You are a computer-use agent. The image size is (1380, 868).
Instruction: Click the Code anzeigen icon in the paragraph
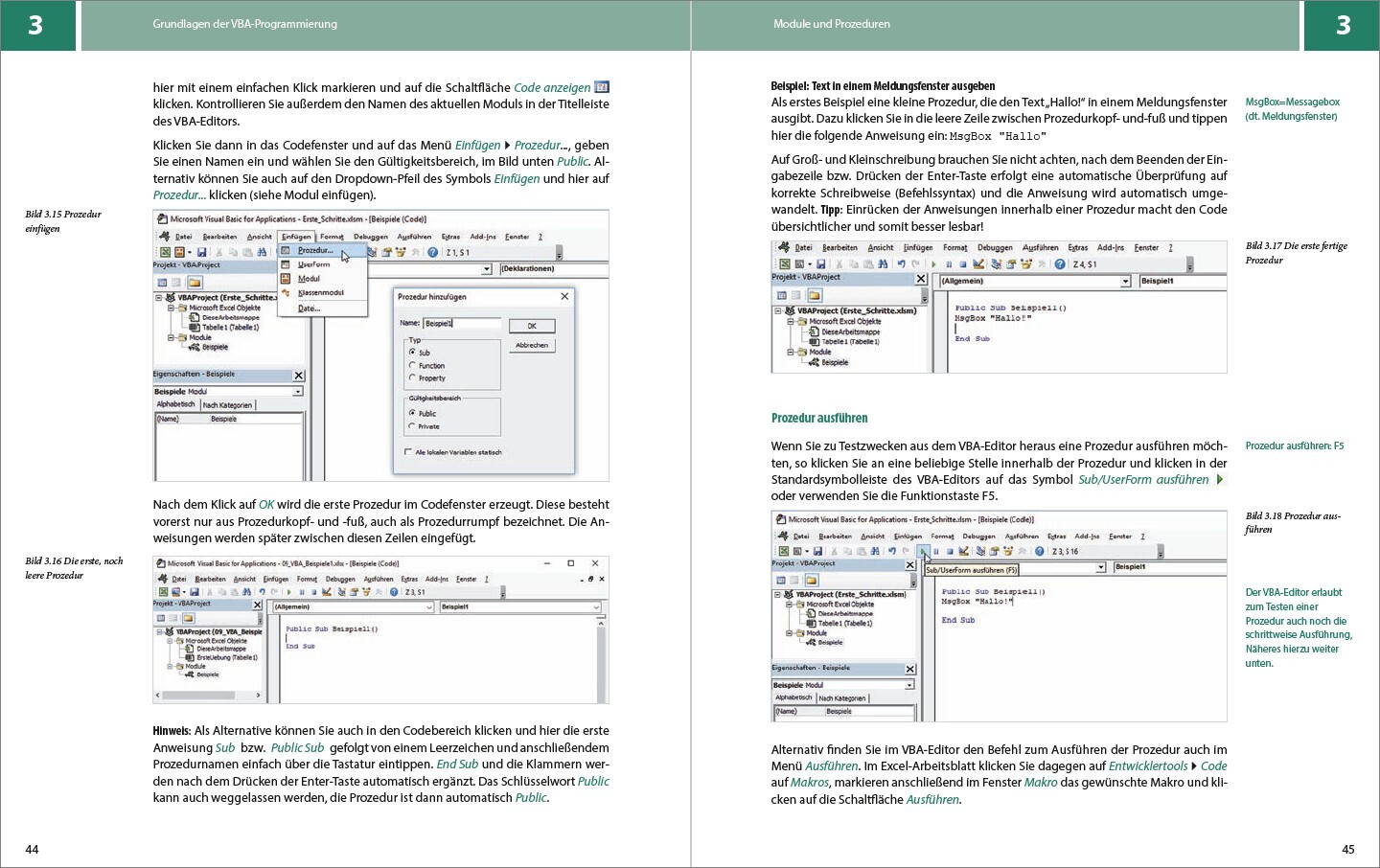coord(602,87)
